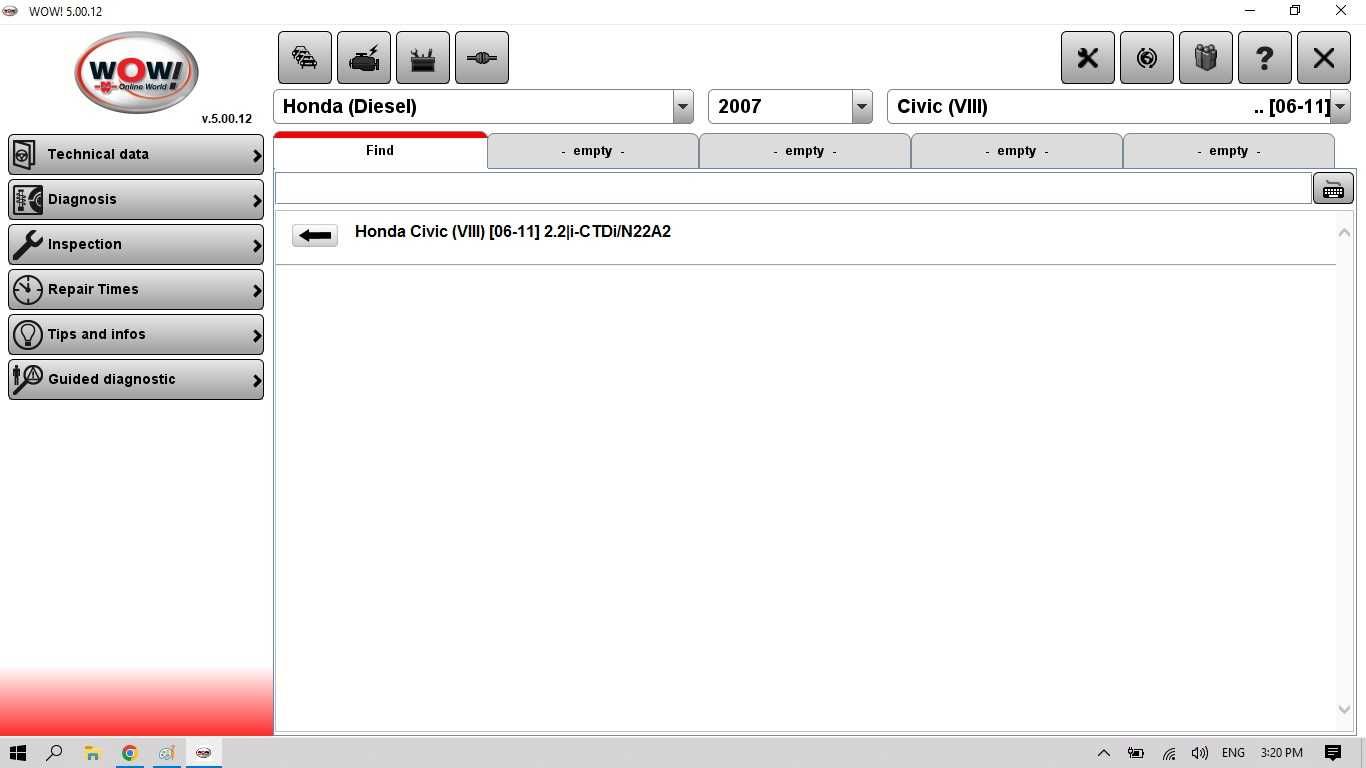
Task: Click the results scrollbar up arrow
Action: [x=1344, y=233]
